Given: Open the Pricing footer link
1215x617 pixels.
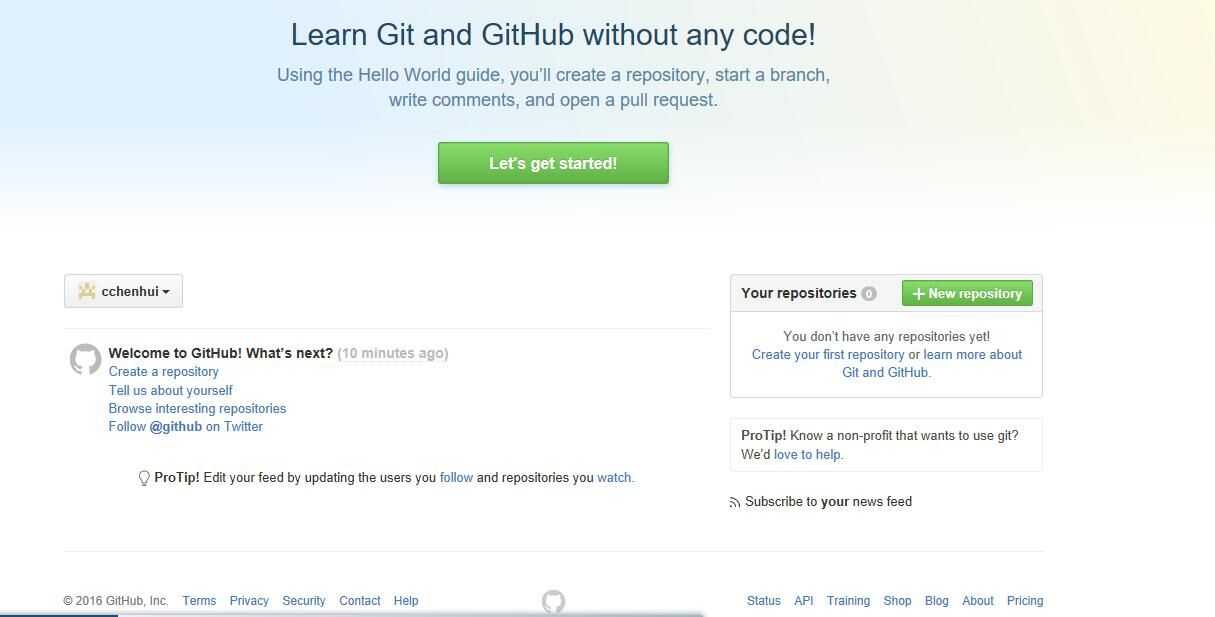Looking at the screenshot, I should point(1025,601).
